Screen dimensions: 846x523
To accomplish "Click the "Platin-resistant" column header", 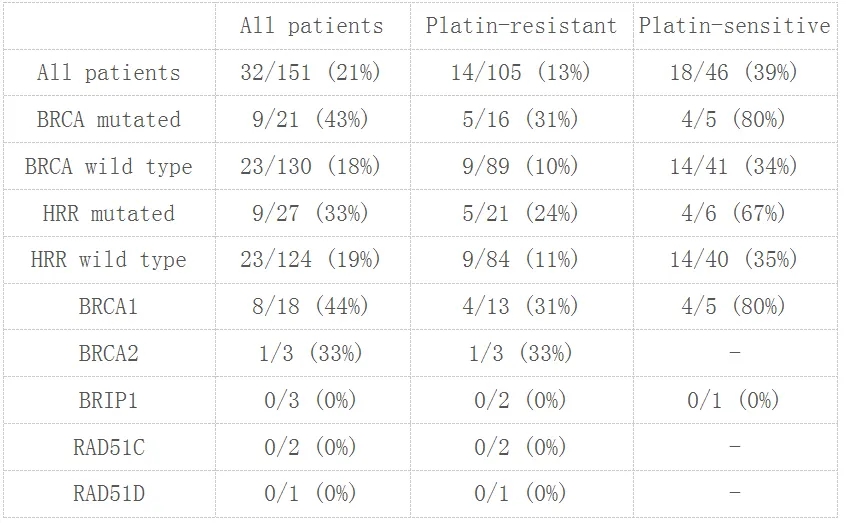I will pos(521,26).
